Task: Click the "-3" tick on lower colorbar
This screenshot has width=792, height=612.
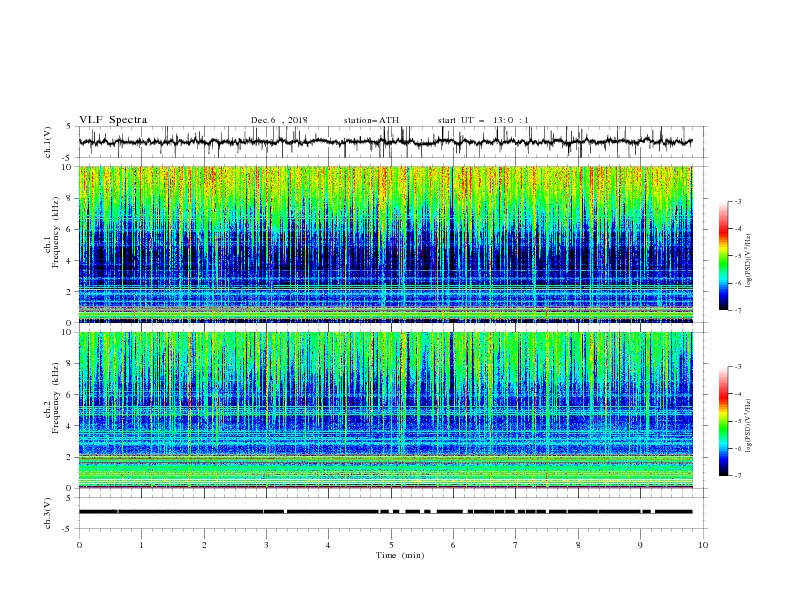Action: [x=738, y=367]
